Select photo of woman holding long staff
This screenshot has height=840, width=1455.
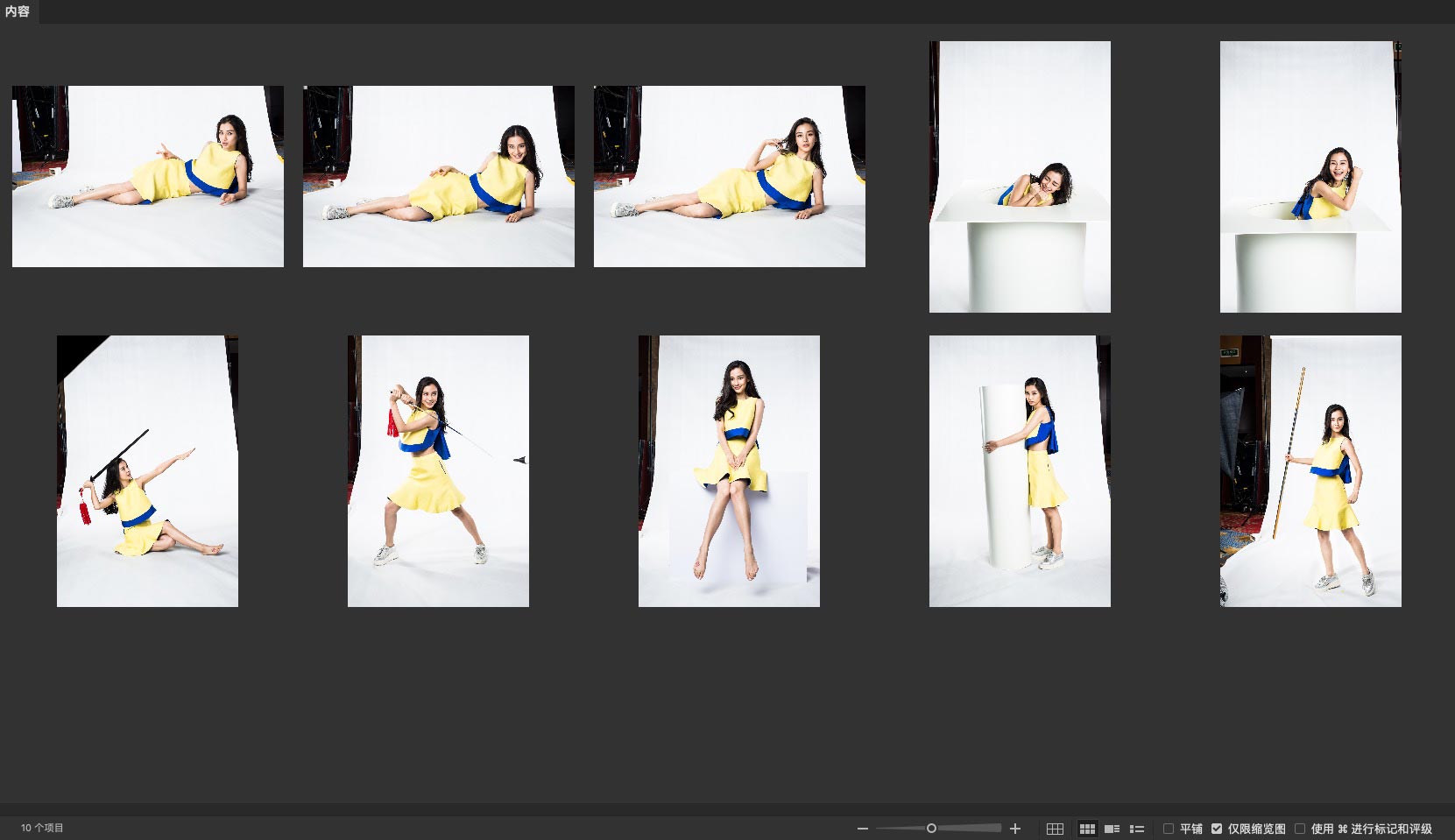tap(1310, 471)
